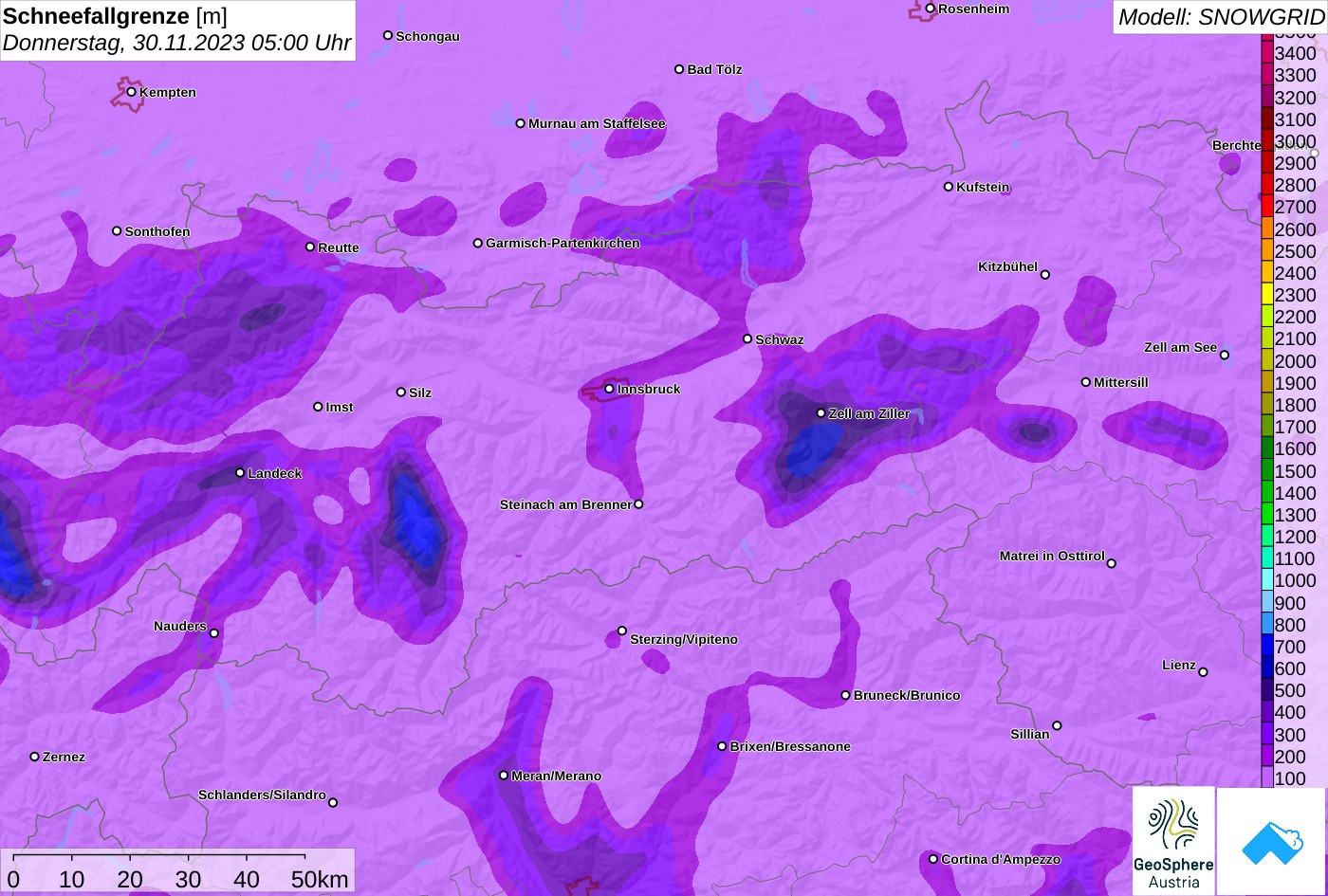
Task: Click the 50km scale bar
Action: pos(159,855)
